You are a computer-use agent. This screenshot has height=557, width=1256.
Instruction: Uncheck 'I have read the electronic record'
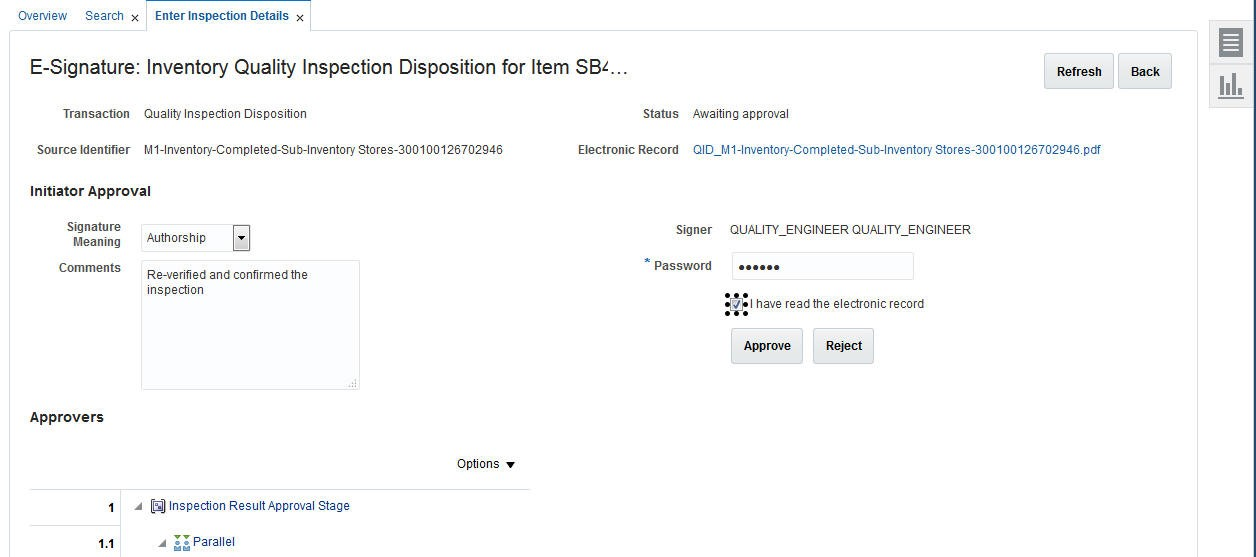point(736,304)
